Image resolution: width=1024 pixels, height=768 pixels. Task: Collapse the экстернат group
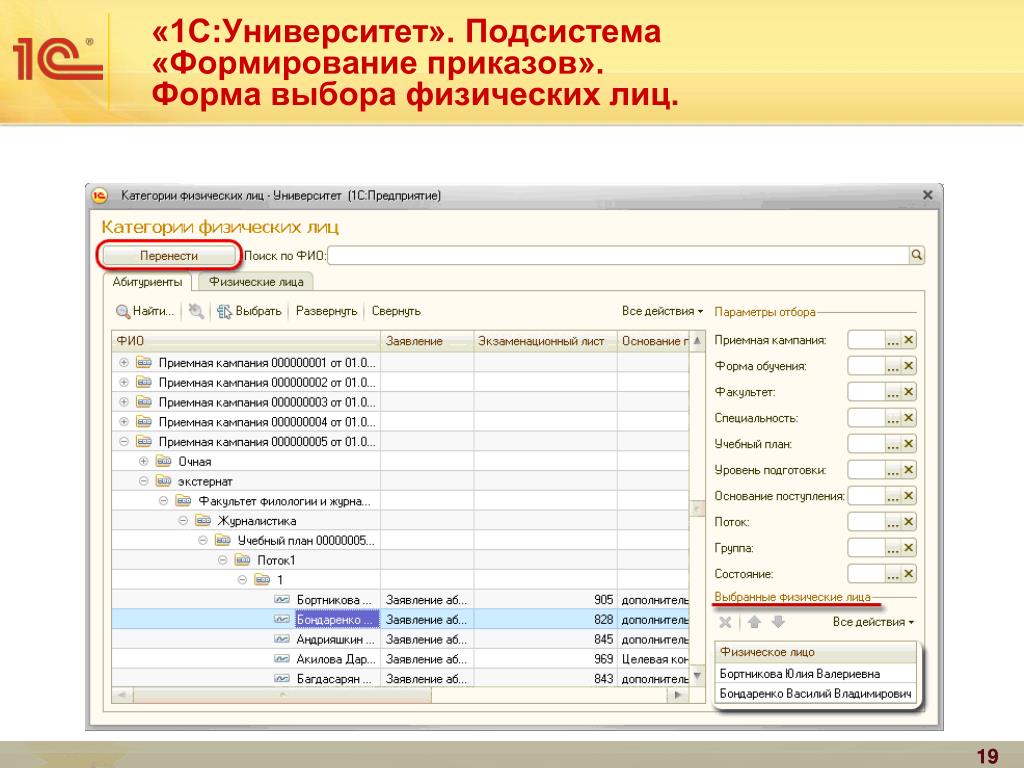pos(144,481)
